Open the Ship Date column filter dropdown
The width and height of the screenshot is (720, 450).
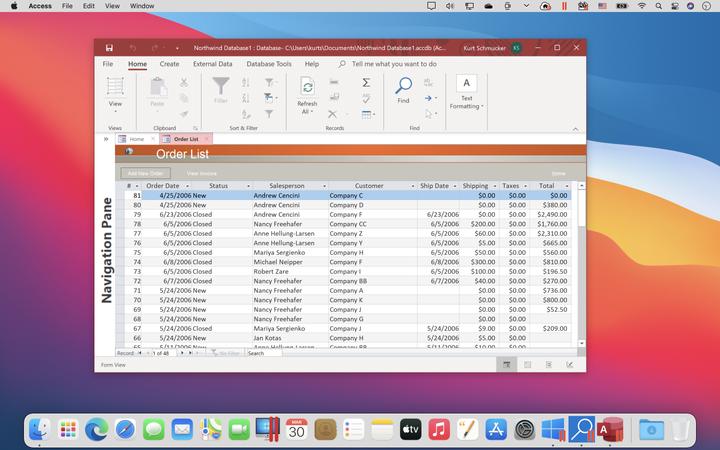tap(455, 186)
